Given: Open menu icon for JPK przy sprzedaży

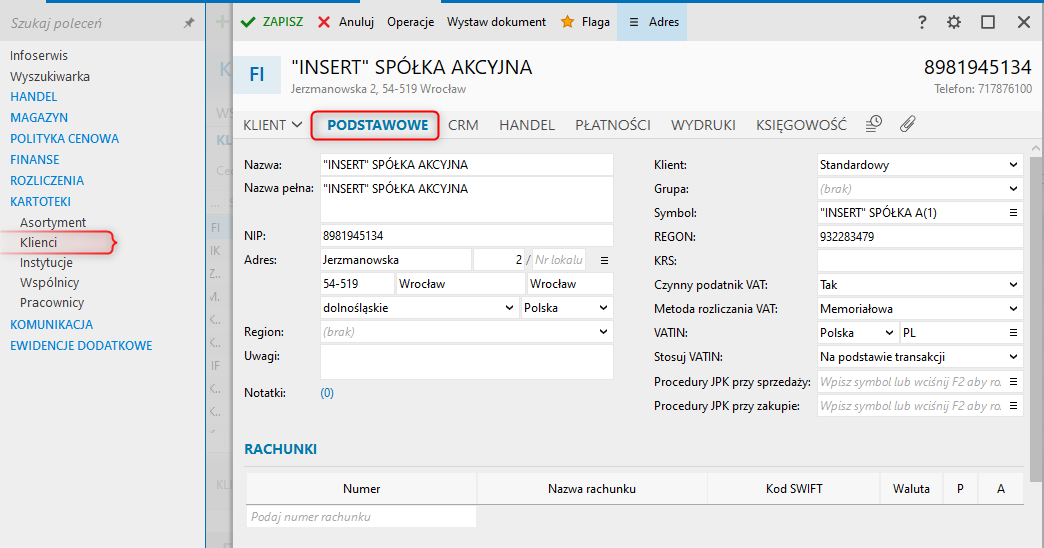Looking at the screenshot, I should 1013,381.
